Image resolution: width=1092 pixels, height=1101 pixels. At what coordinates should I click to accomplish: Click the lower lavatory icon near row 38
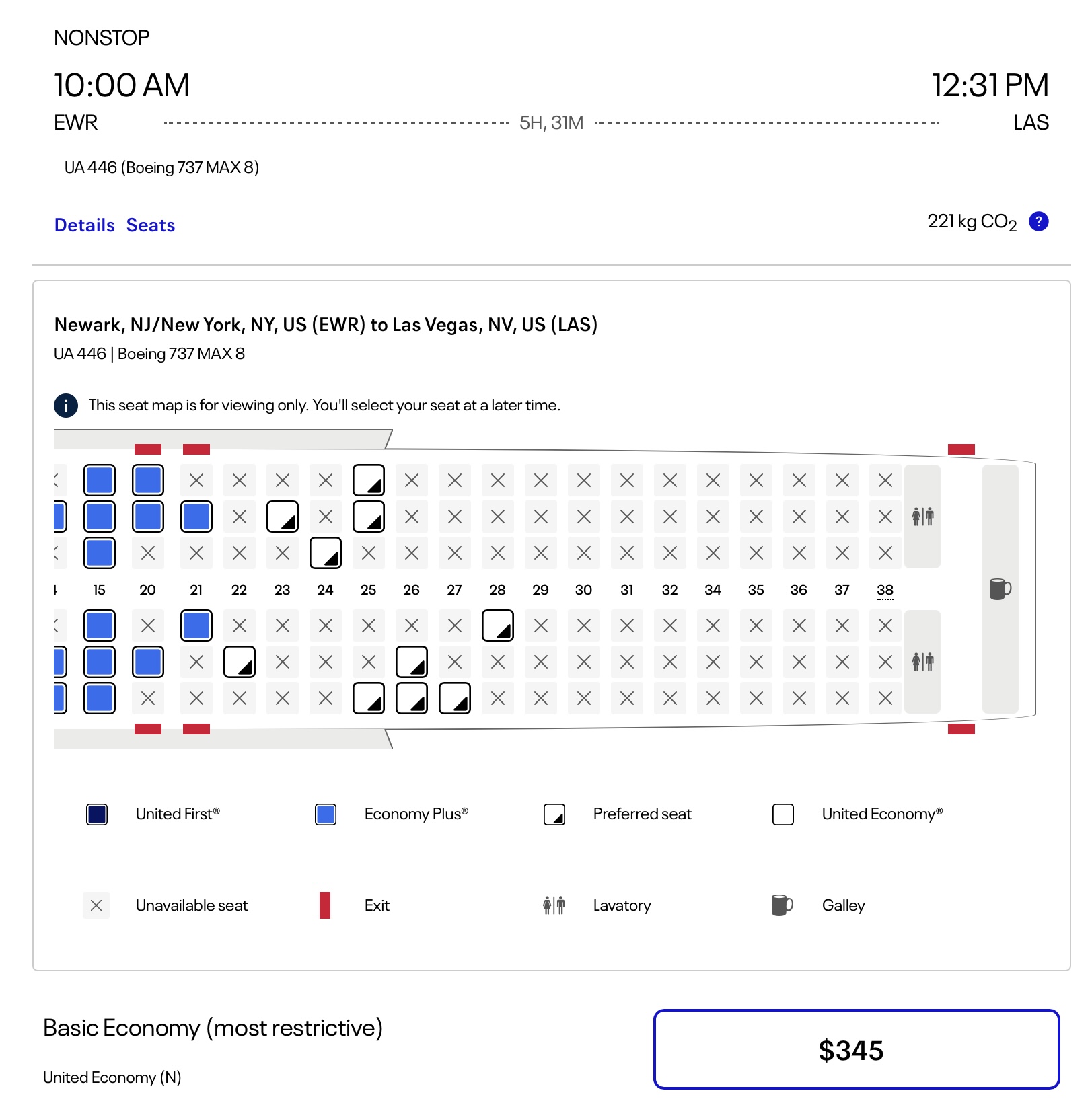[x=922, y=662]
